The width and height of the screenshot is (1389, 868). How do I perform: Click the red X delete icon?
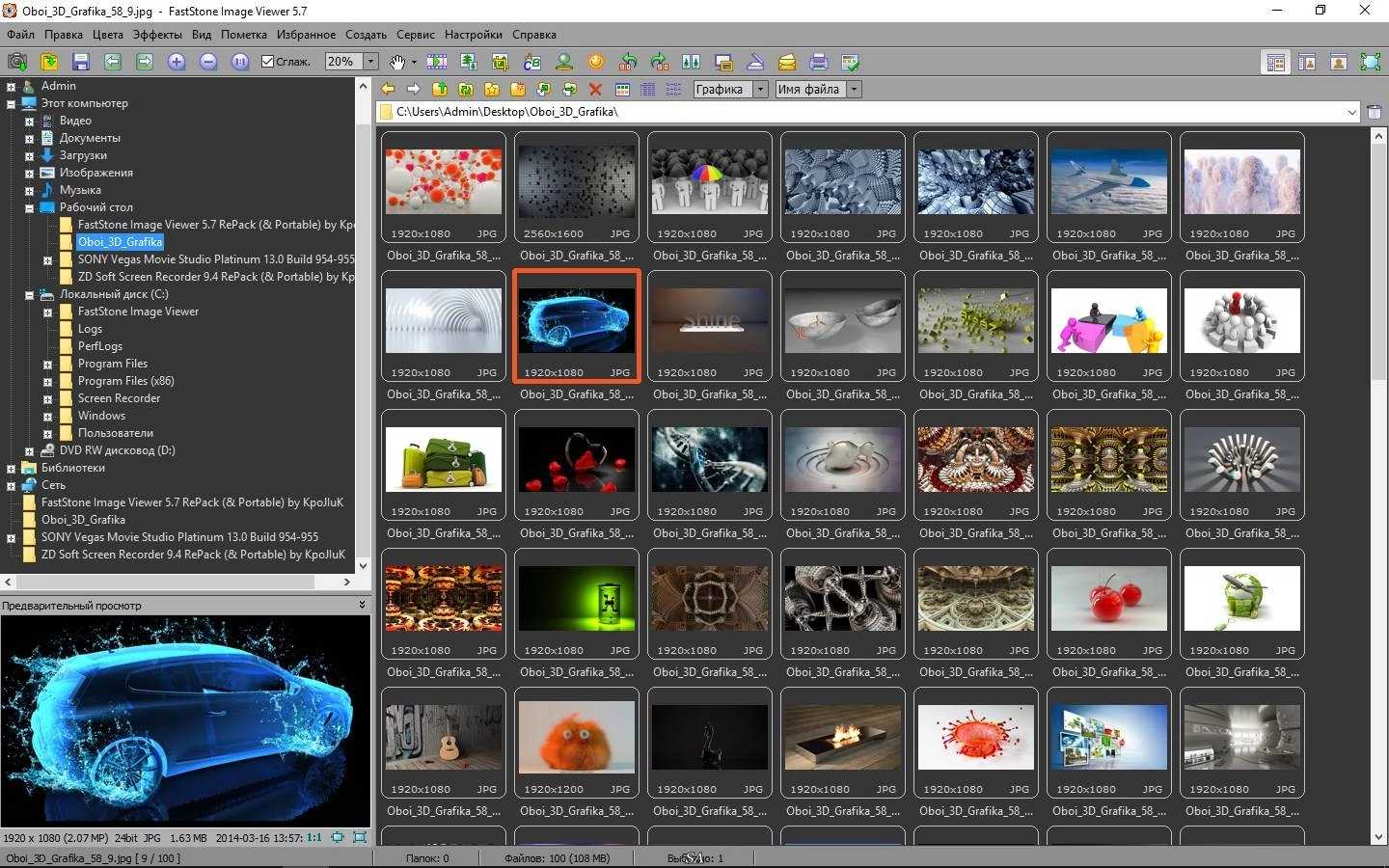coord(595,90)
